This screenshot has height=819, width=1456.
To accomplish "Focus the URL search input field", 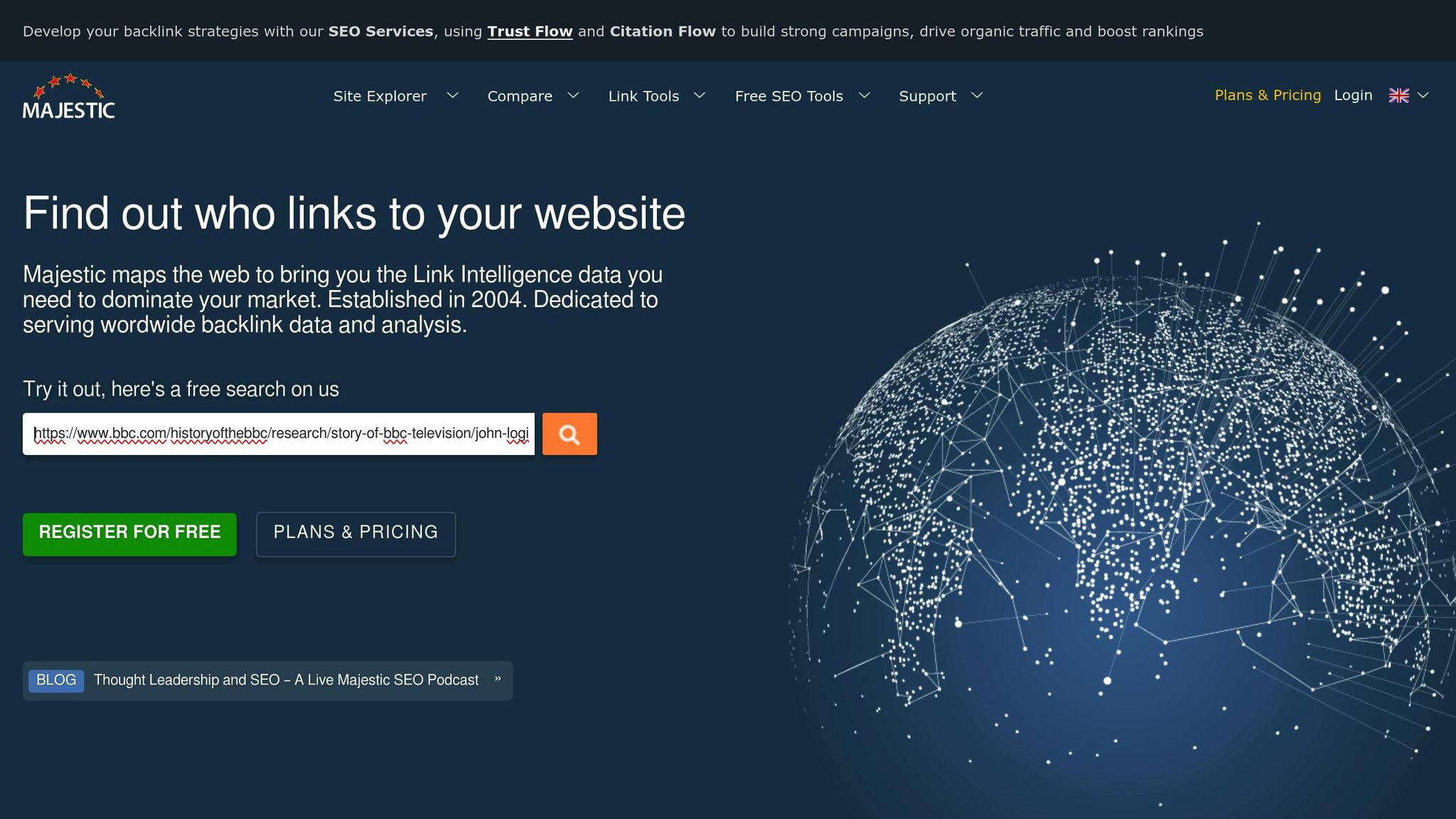I will tap(279, 434).
